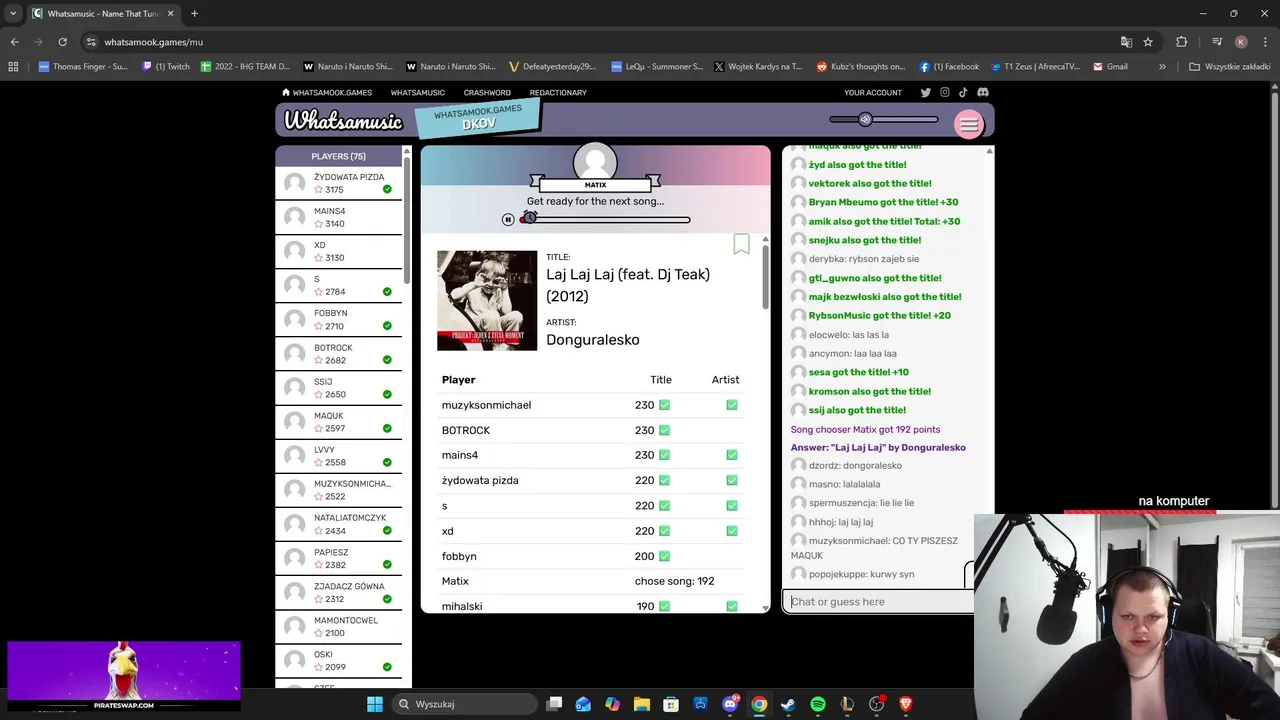Open OBS Studio from the taskbar

tap(876, 704)
